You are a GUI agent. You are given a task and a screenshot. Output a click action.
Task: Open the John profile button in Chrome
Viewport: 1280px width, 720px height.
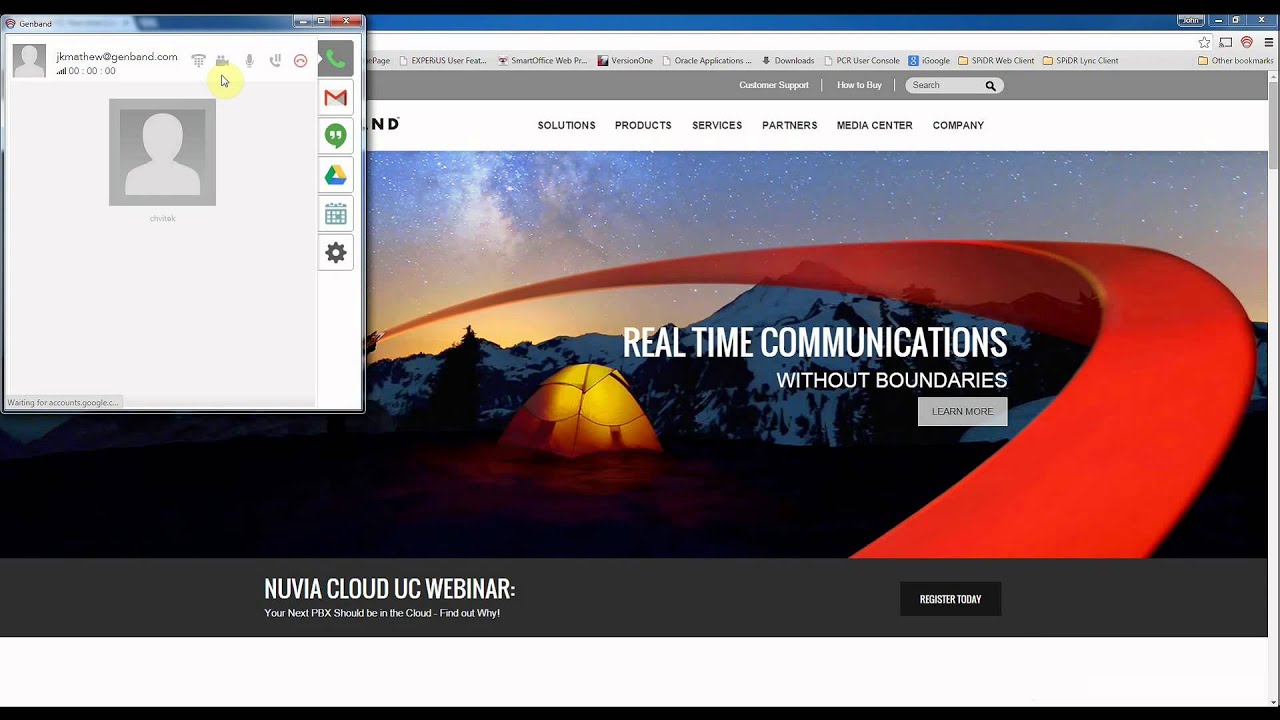click(1191, 20)
